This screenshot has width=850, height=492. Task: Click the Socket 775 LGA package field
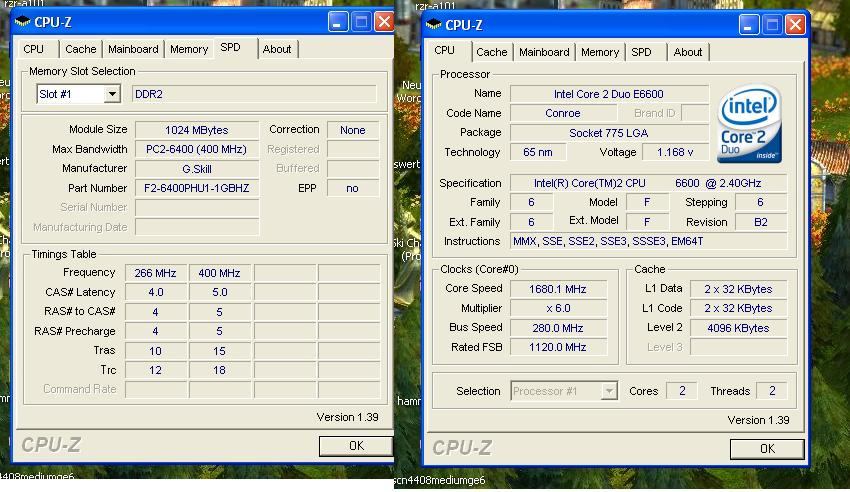coord(609,133)
